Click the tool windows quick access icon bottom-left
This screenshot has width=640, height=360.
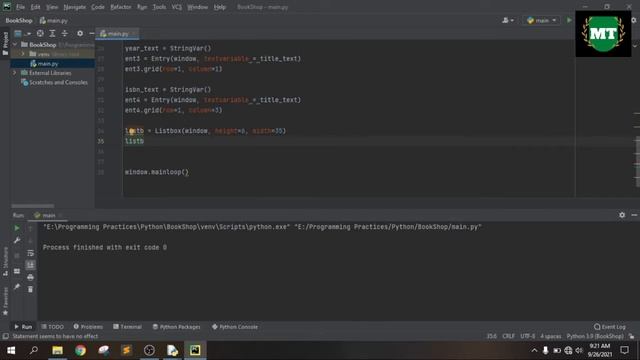tap(5, 336)
